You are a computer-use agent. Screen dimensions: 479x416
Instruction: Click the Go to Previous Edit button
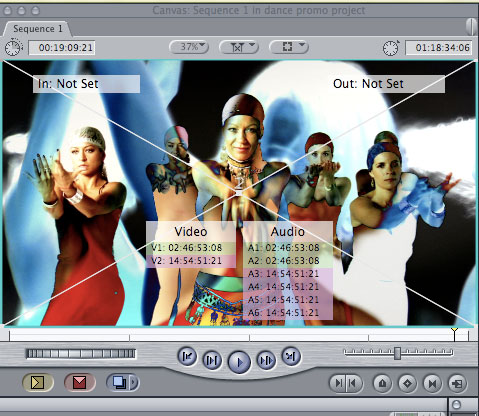pyautogui.click(x=187, y=357)
